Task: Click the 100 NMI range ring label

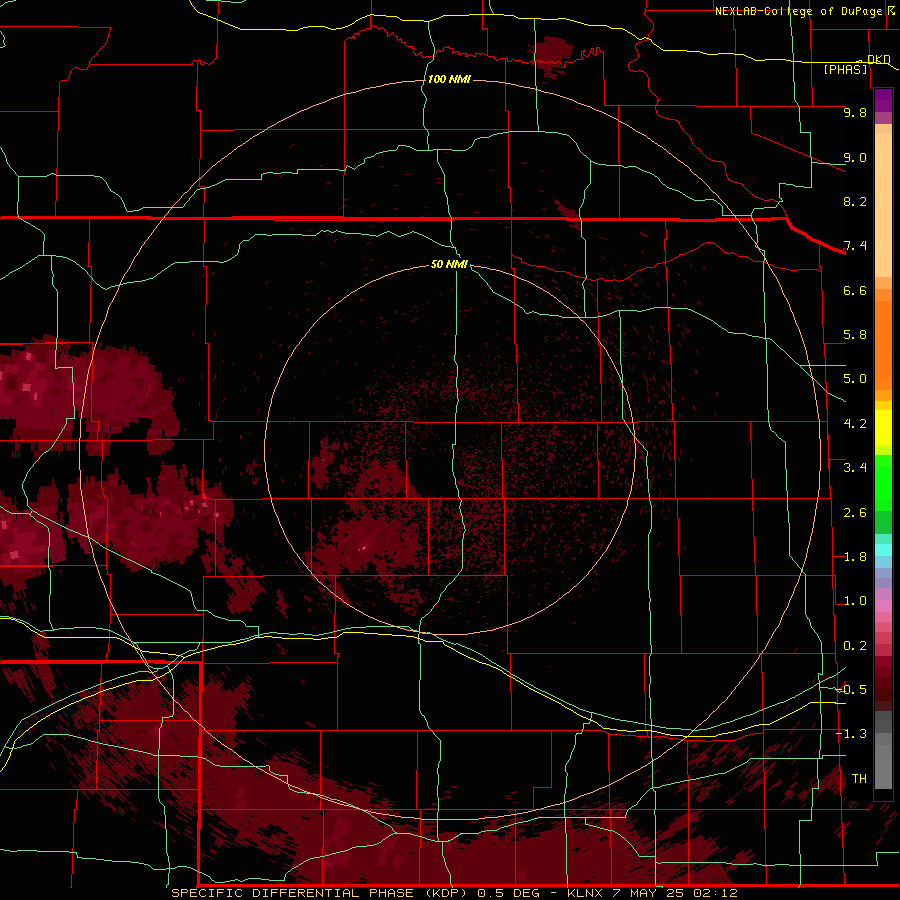Action: (449, 79)
